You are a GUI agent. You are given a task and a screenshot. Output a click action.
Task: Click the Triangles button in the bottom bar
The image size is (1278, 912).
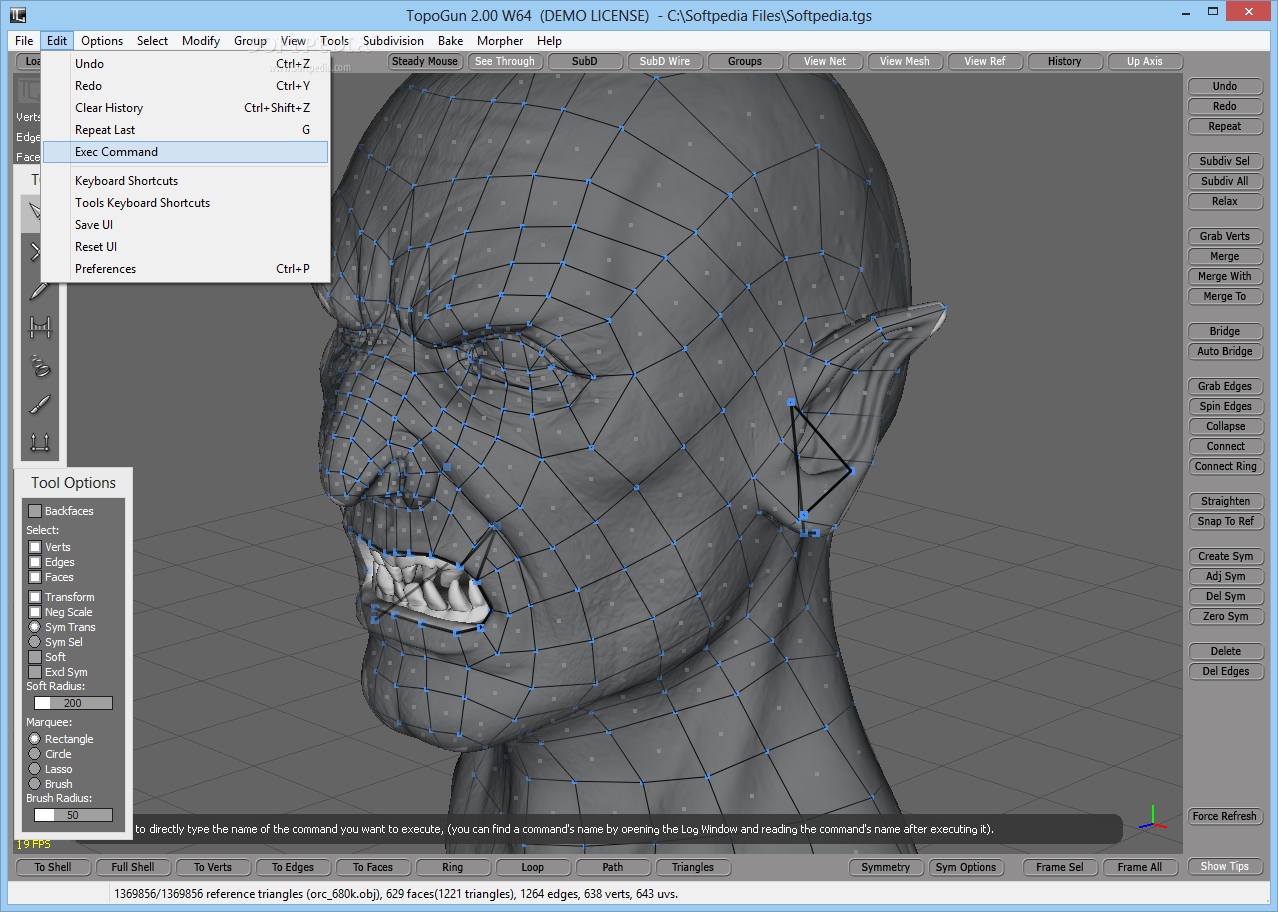pyautogui.click(x=693, y=867)
